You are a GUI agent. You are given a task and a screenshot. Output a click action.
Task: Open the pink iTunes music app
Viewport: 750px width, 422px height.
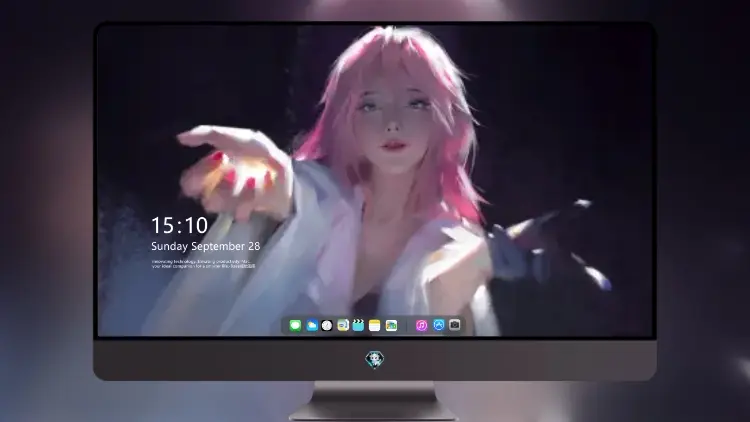(421, 326)
